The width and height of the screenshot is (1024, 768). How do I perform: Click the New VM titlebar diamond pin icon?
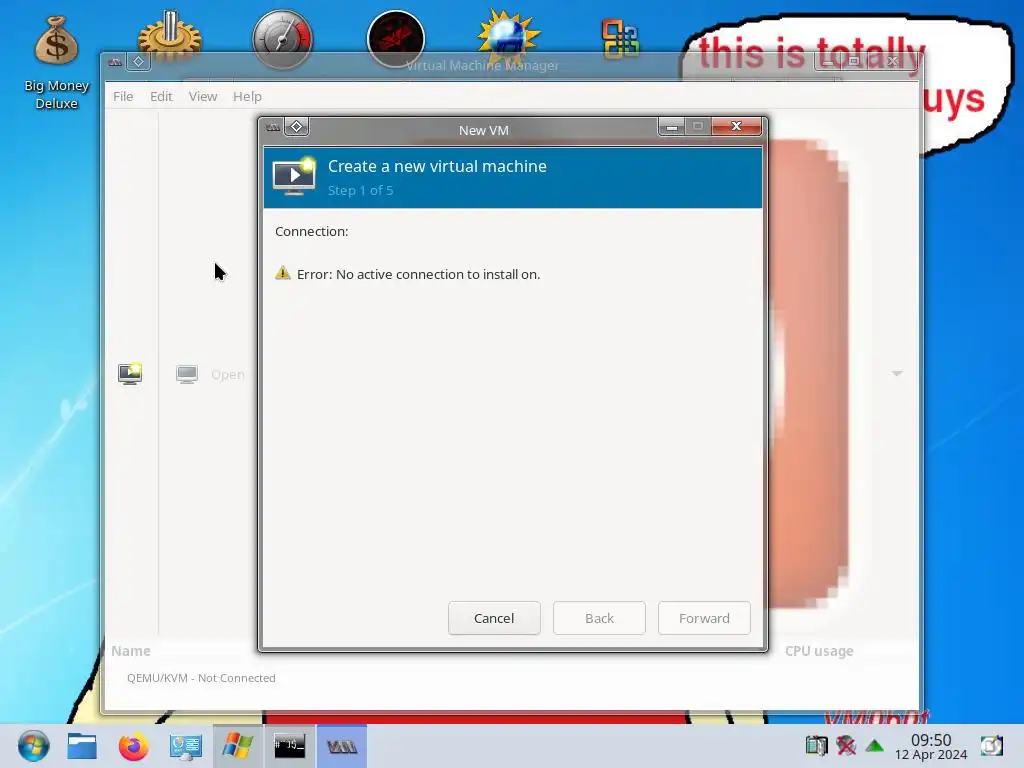coord(296,127)
